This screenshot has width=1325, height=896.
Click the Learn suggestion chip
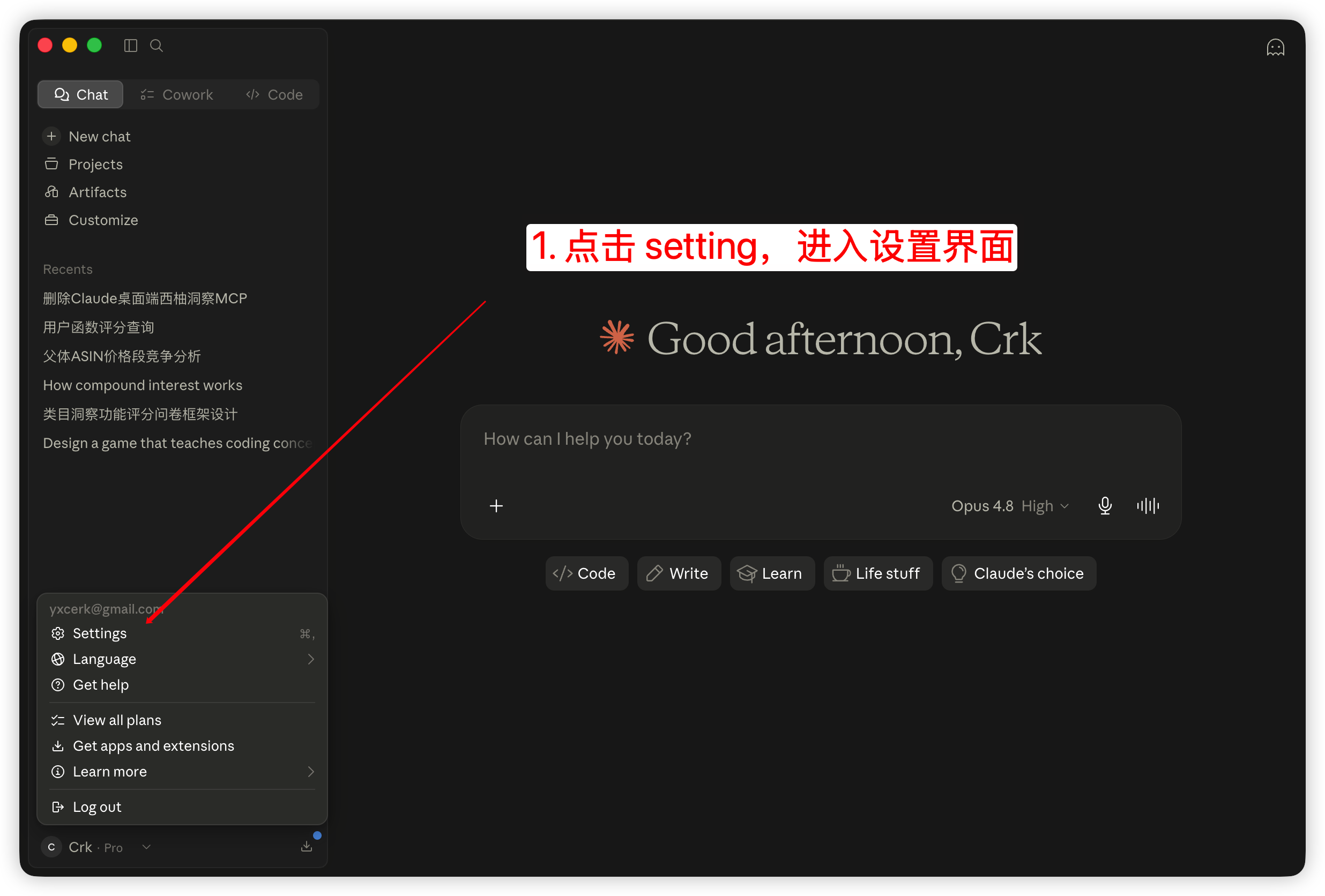click(772, 573)
